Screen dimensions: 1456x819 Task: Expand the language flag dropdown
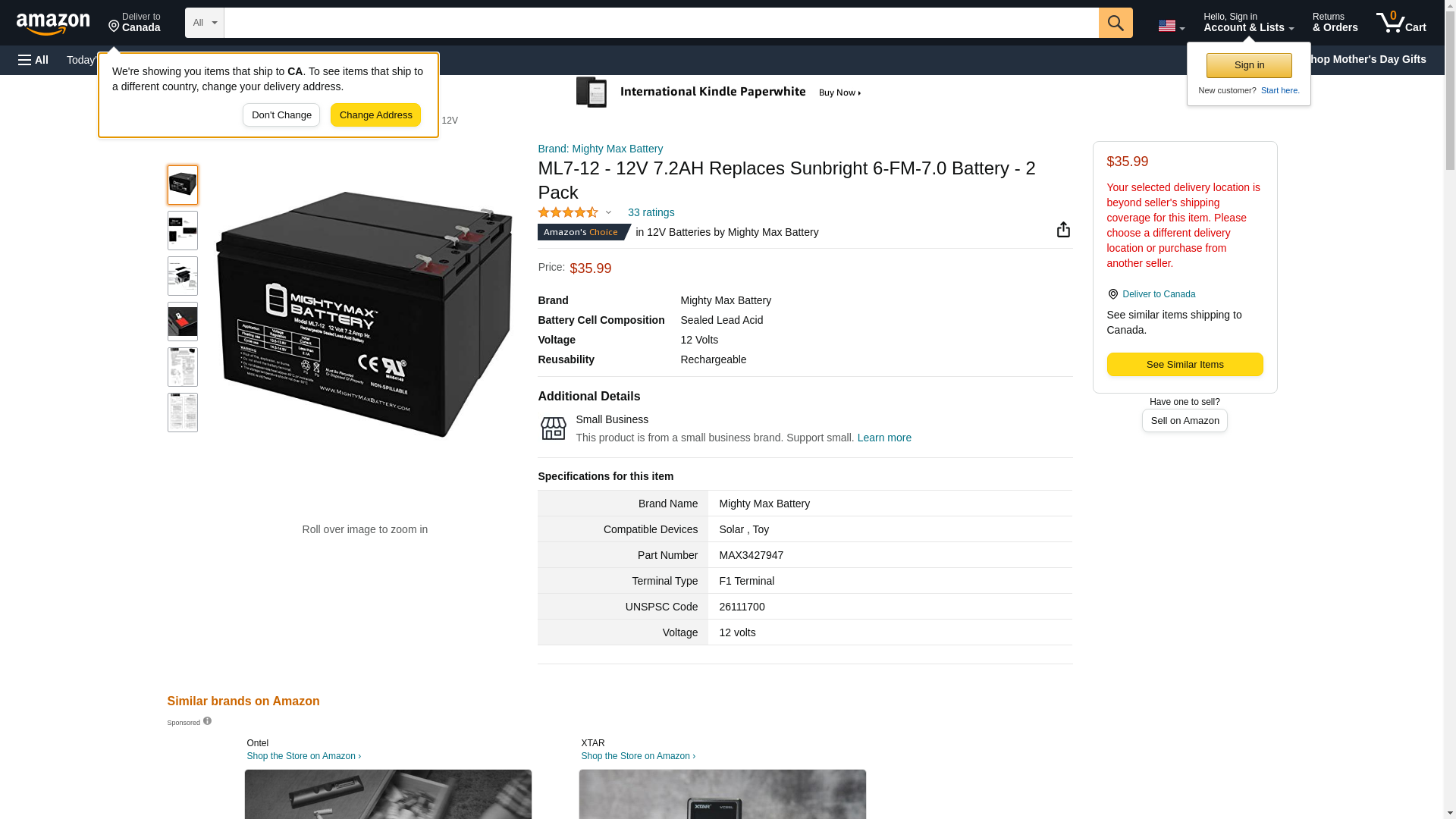(1171, 26)
